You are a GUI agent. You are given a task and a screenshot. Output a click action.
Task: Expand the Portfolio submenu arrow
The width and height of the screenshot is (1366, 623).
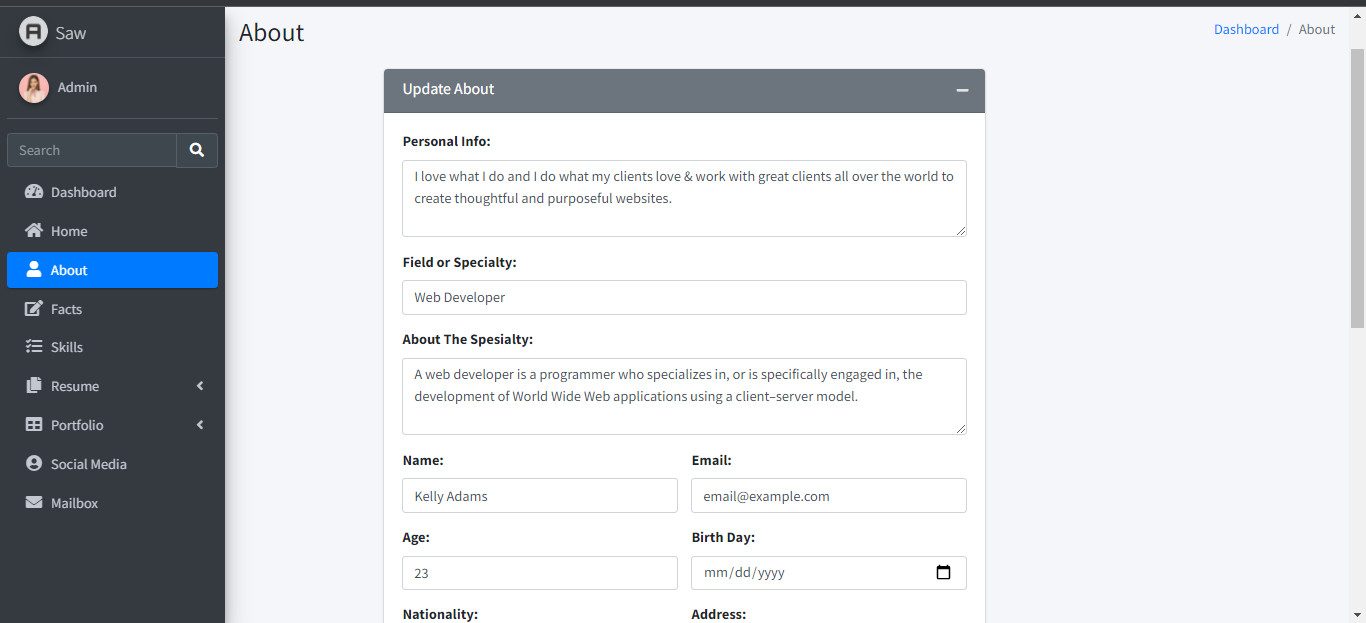pyautogui.click(x=200, y=425)
